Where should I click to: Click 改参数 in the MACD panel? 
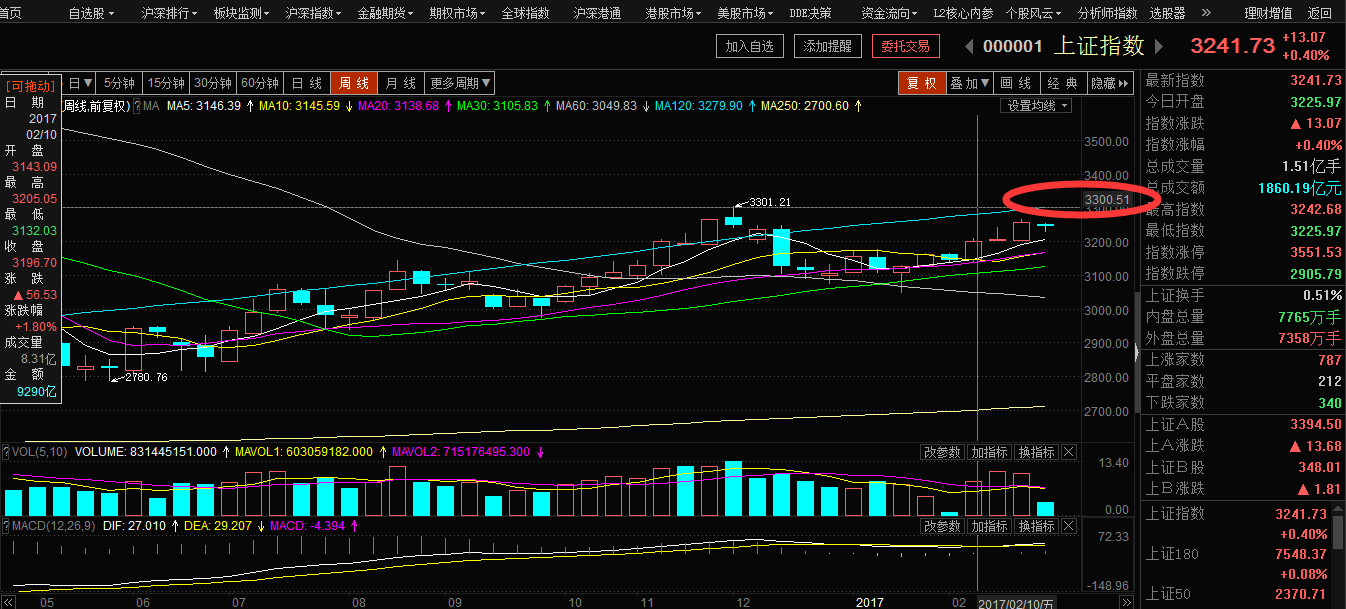pyautogui.click(x=942, y=525)
